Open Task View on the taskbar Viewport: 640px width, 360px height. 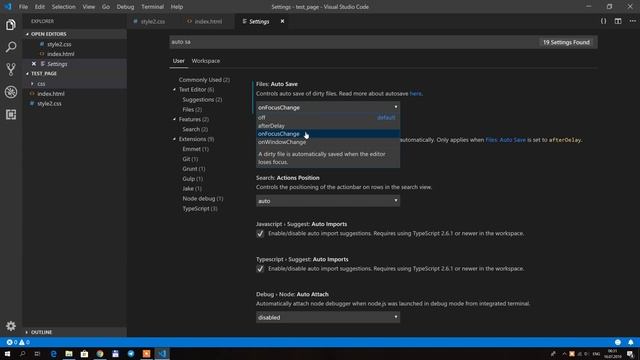click(38, 353)
